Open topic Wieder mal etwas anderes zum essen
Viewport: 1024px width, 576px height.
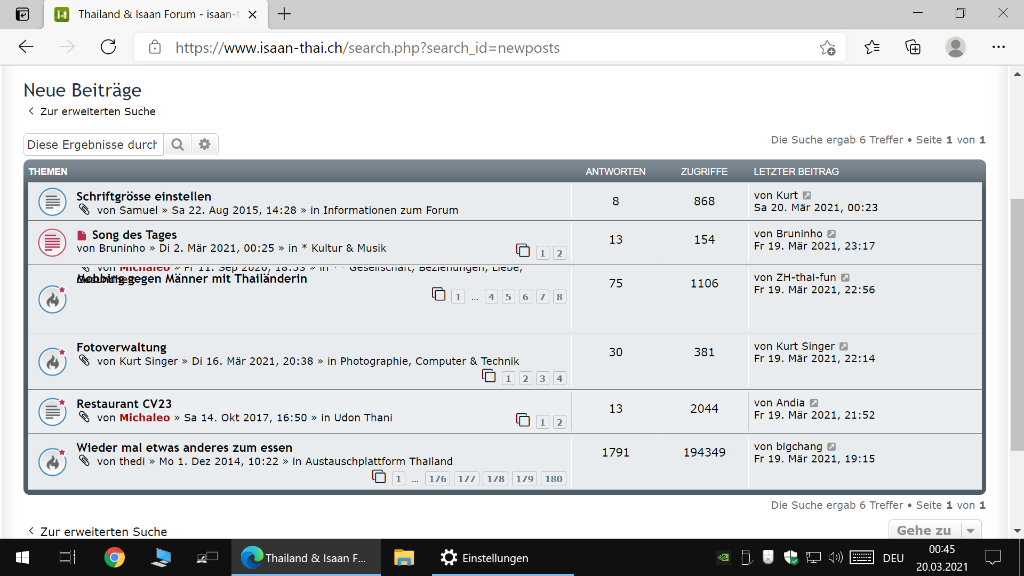tap(184, 448)
